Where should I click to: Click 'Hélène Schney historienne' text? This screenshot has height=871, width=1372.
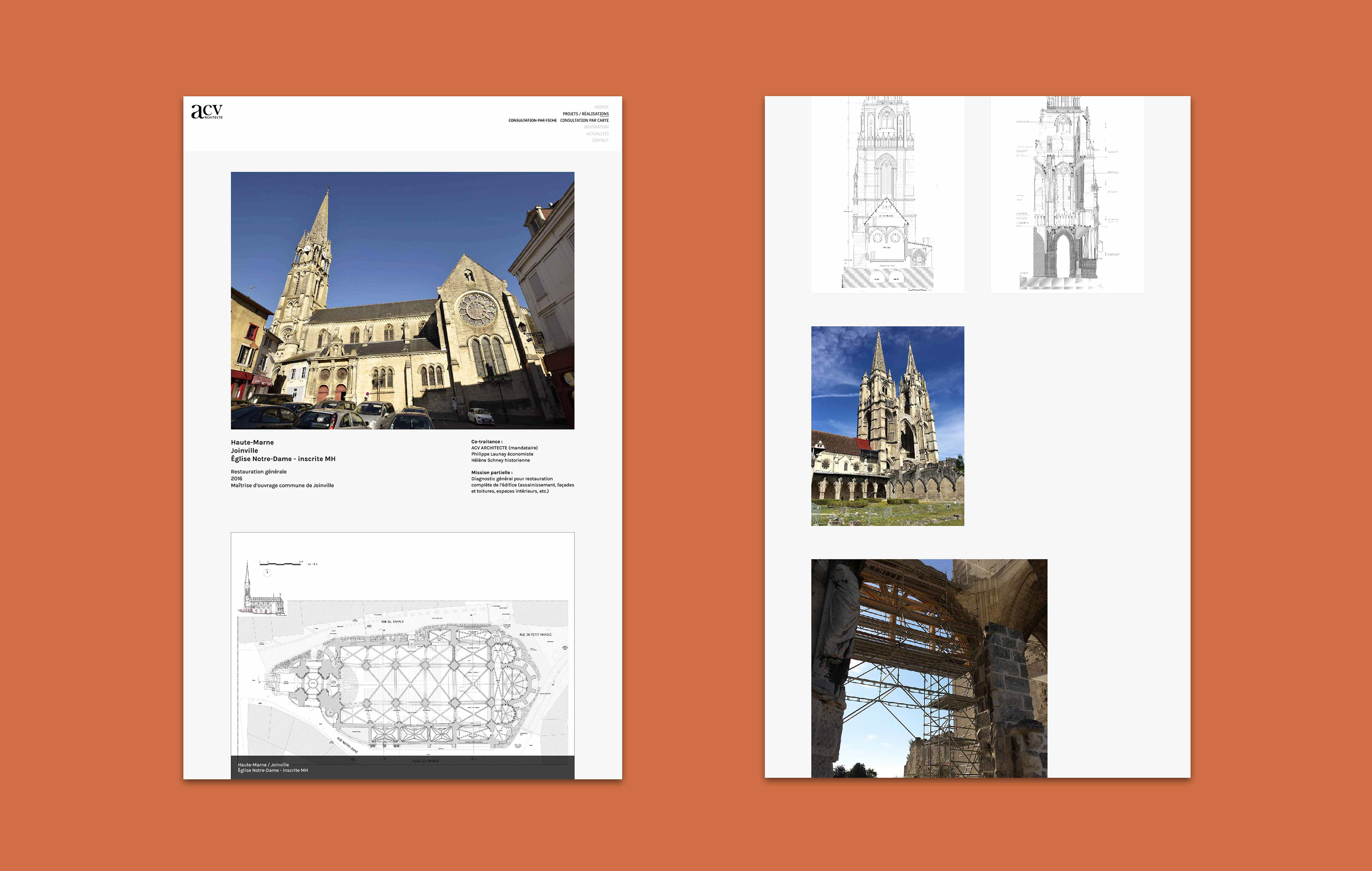pyautogui.click(x=500, y=460)
